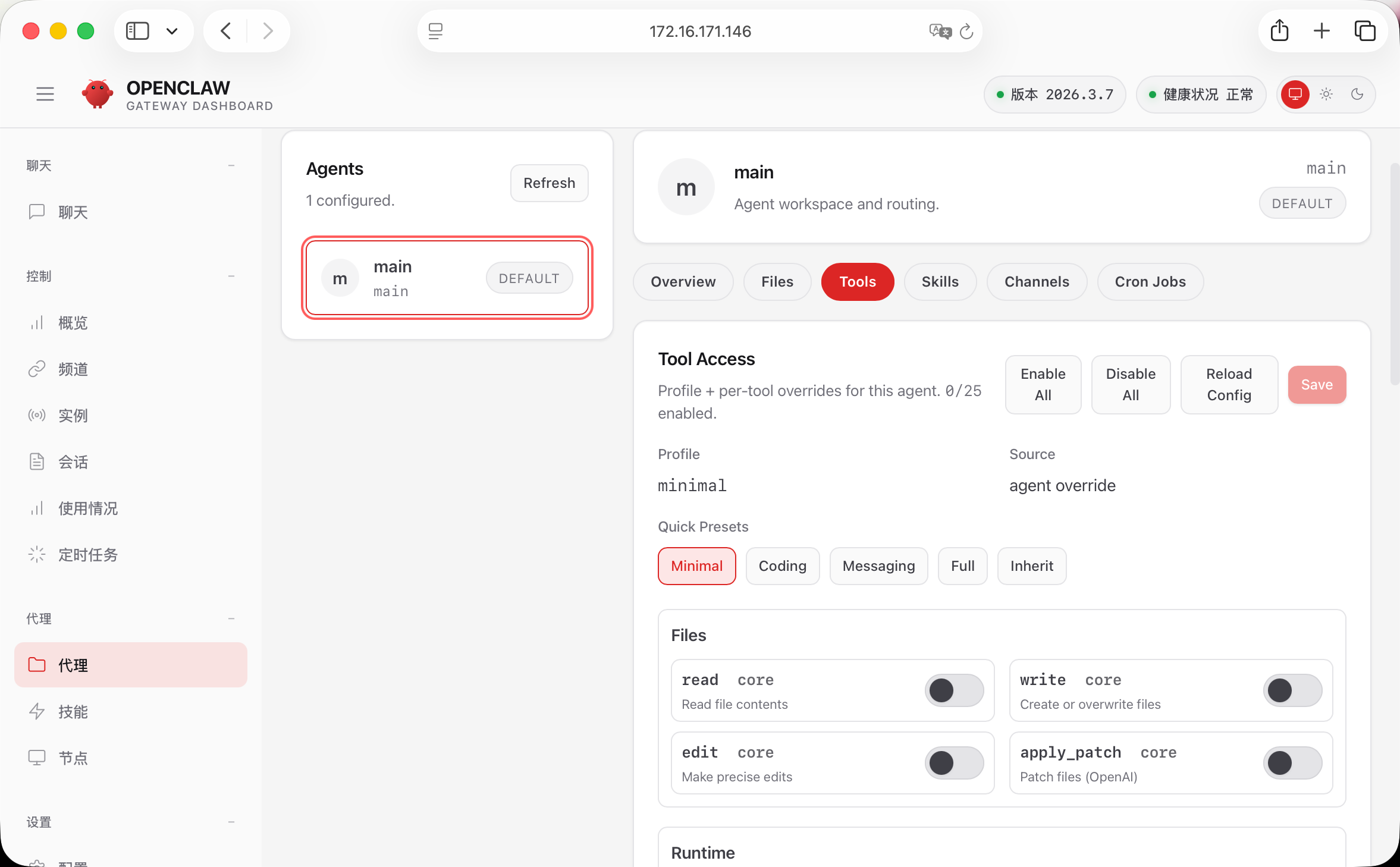Image resolution: width=1400 pixels, height=867 pixels.
Task: Click the hamburger menu icon
Action: click(x=45, y=94)
